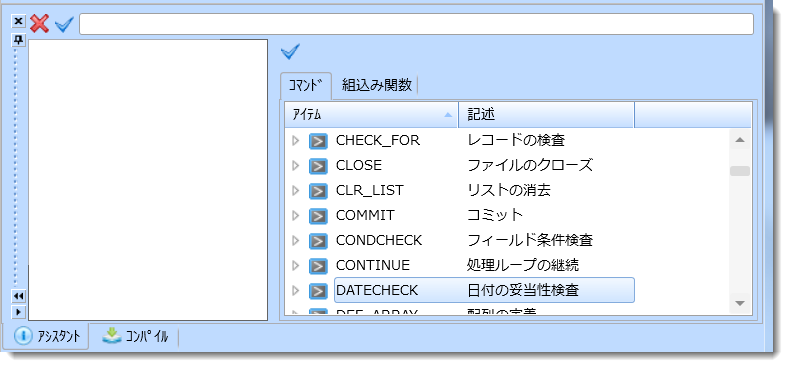
Task: Select the CONDCHECK item
Action: point(379,240)
